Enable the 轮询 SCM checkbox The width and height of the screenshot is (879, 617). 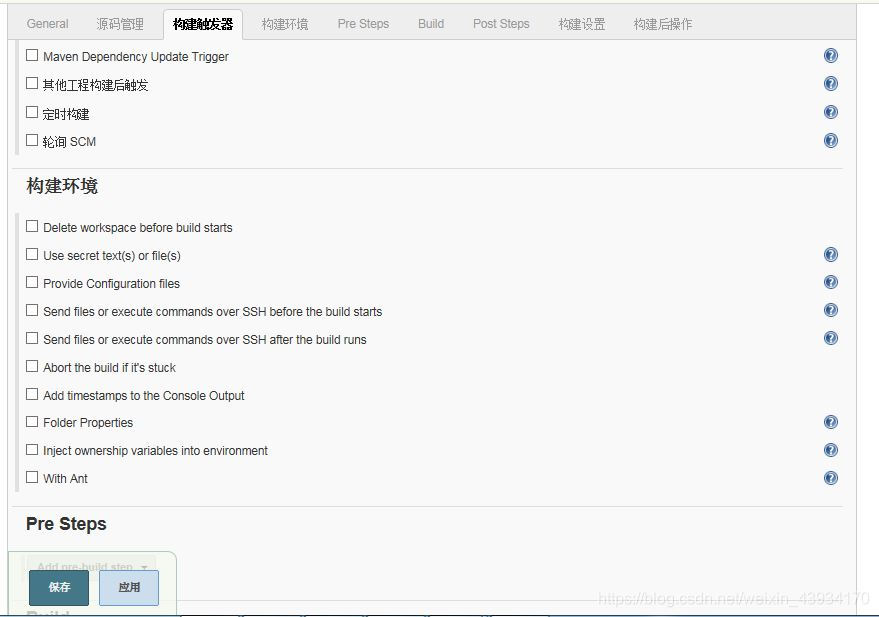pos(32,140)
